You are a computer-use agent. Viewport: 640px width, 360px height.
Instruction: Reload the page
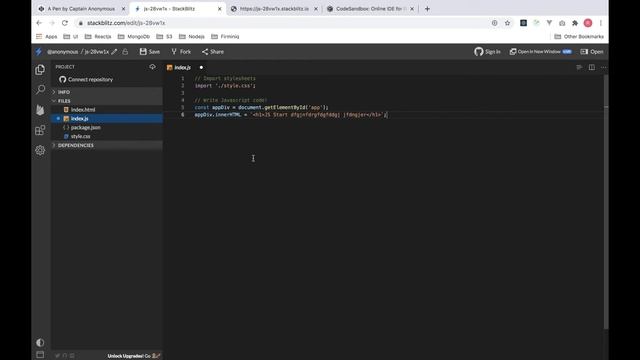(65, 23)
